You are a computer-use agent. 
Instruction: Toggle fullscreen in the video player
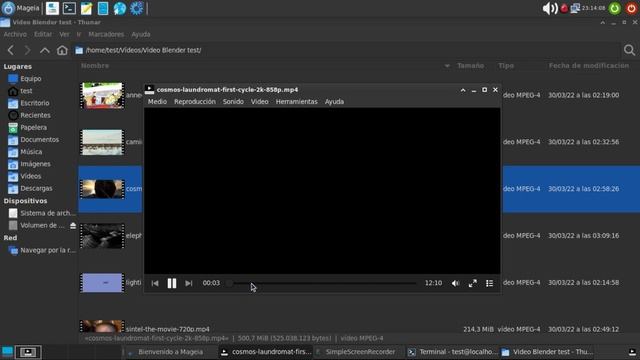473,283
